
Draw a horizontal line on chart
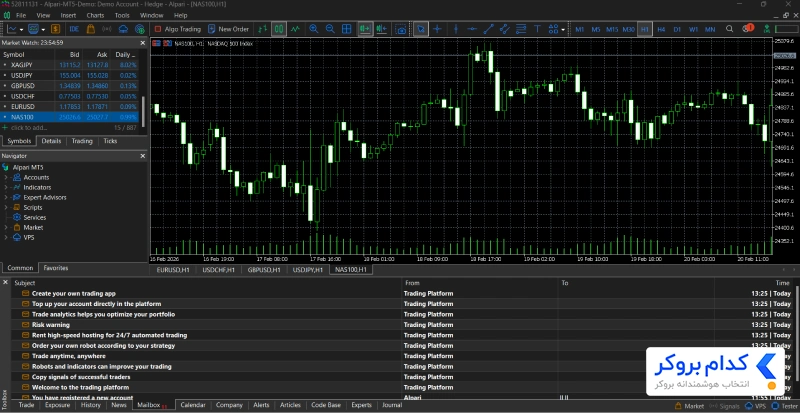[472, 29]
